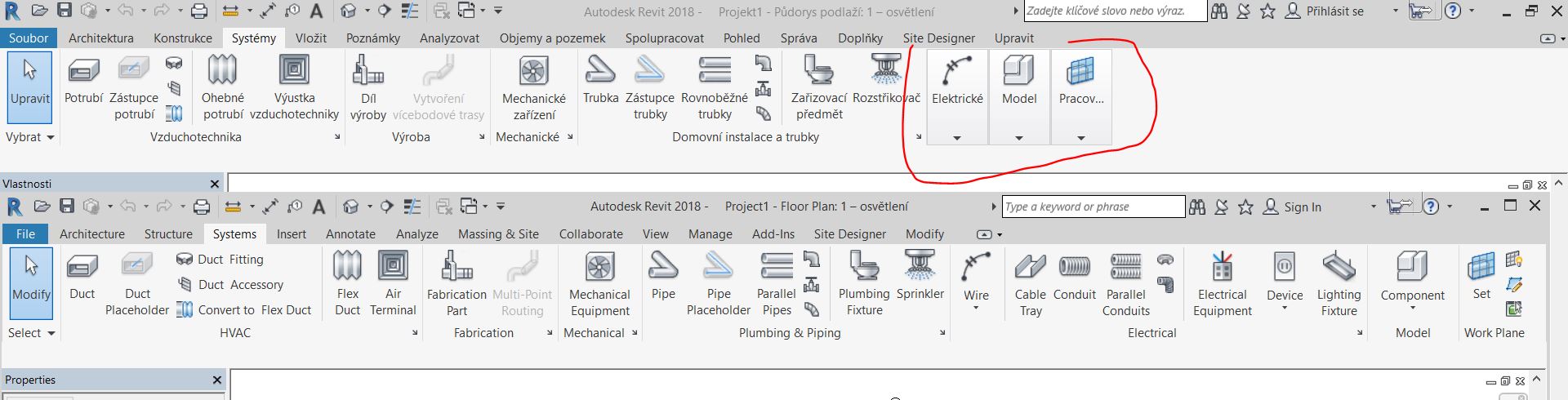Screen dimensions: 1568x400
Task: Open Vzduchotechnika panel settings launcher arrow
Action: pyautogui.click(x=337, y=137)
